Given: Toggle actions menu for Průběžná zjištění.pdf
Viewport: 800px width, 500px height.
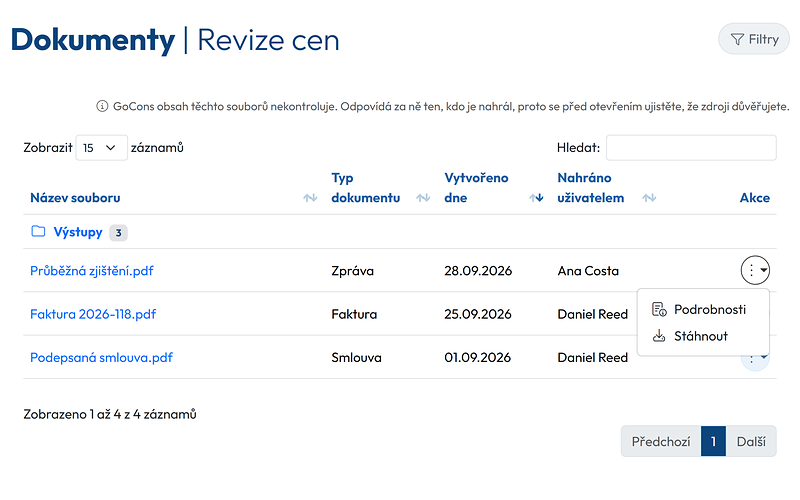Looking at the screenshot, I should pyautogui.click(x=755, y=270).
